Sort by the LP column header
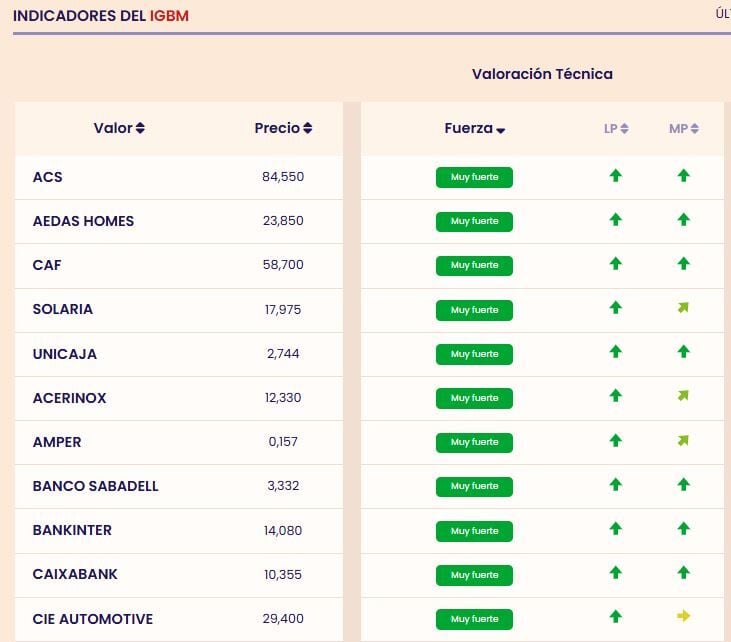Viewport: 731px width, 642px height. click(x=616, y=129)
